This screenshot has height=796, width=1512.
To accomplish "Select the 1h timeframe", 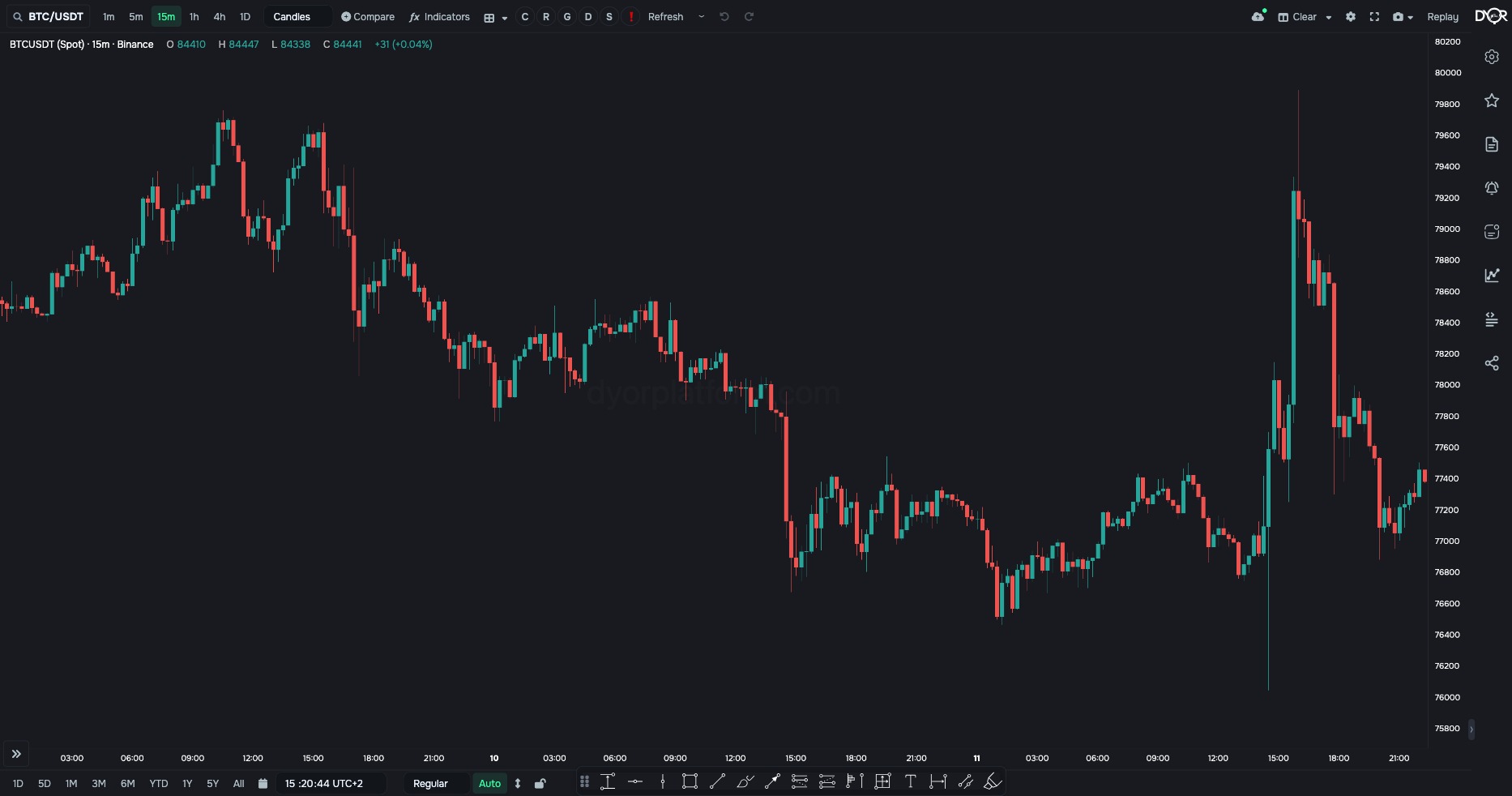I will click(194, 16).
